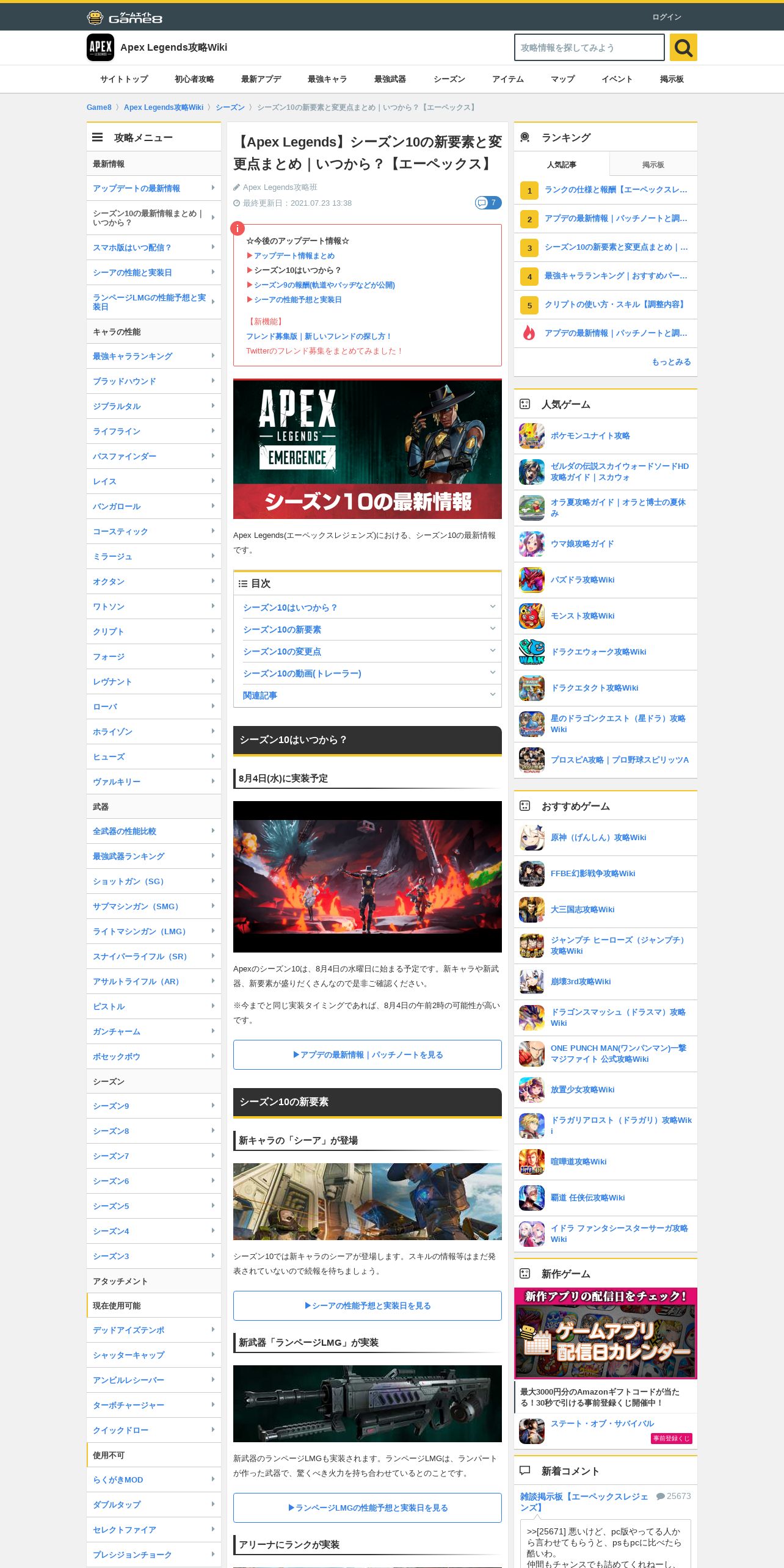Click the FFBE幻影戦争攻略Wiki game icon
The width and height of the screenshot is (784, 1568).
(x=532, y=874)
